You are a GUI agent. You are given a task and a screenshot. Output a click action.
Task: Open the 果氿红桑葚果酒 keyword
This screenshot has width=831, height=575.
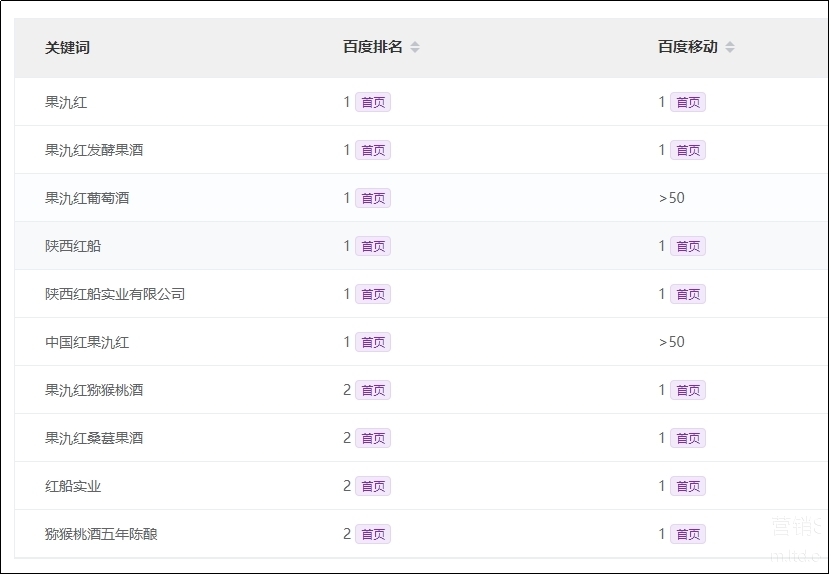94,438
